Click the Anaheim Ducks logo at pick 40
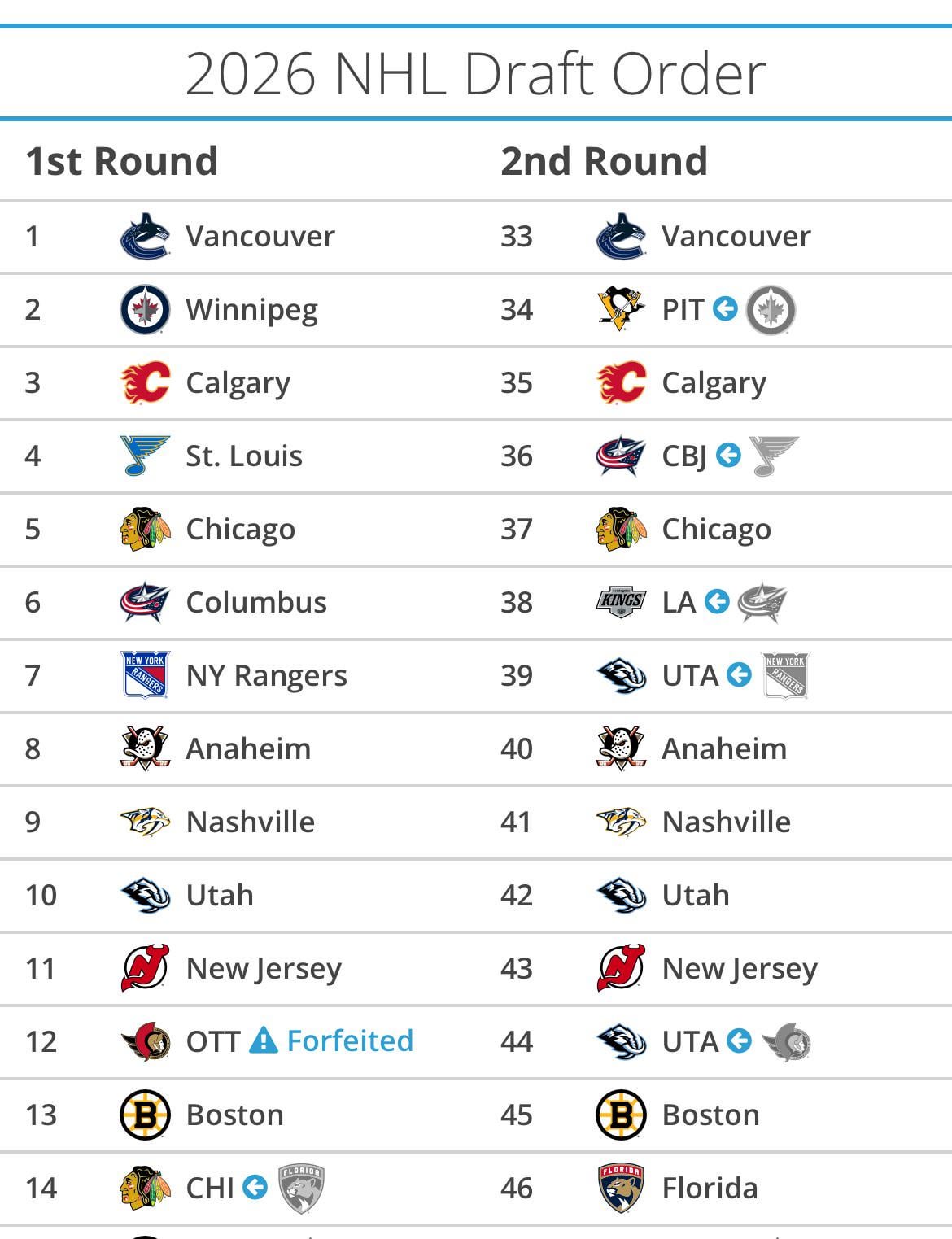The height and width of the screenshot is (1239, 952). click(621, 748)
